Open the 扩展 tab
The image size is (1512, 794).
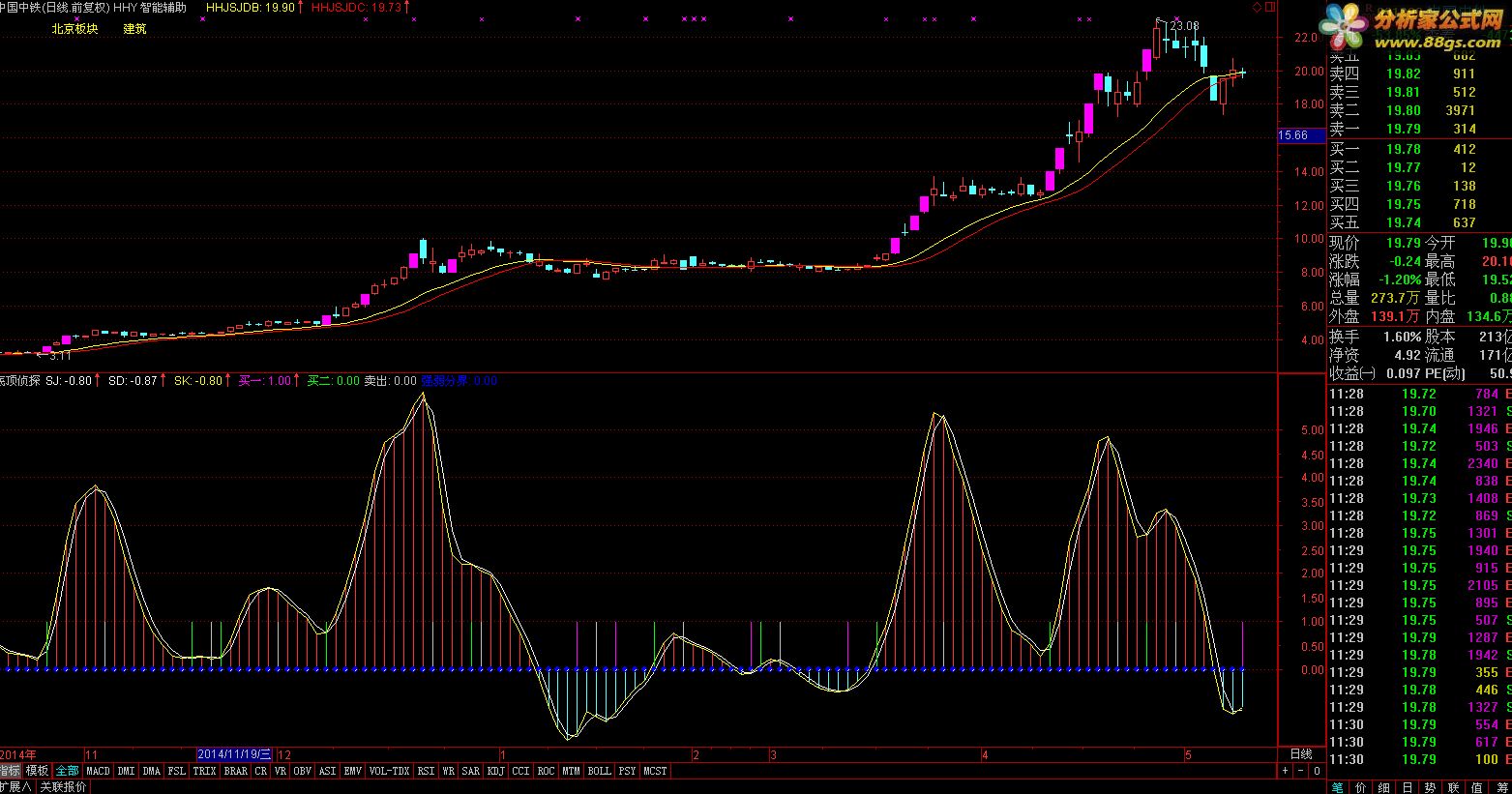coord(16,787)
